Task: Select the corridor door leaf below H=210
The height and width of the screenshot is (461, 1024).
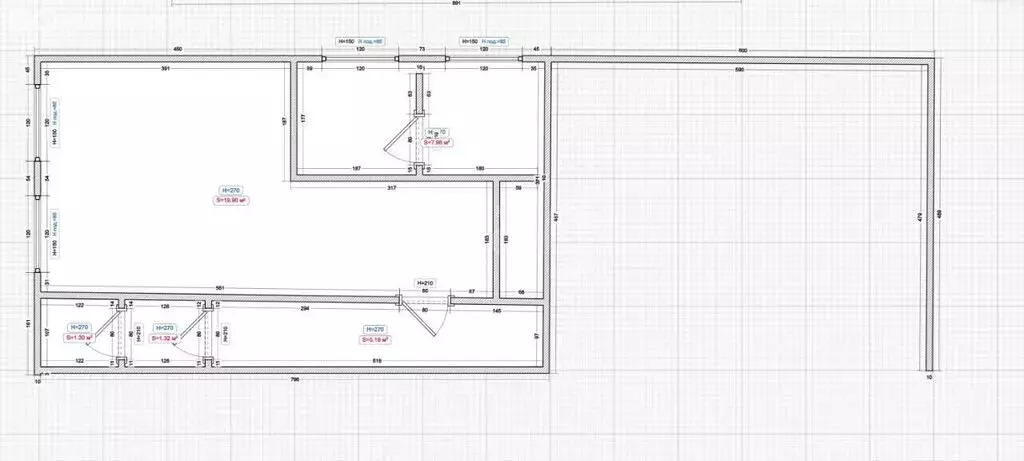Action: pos(418,319)
